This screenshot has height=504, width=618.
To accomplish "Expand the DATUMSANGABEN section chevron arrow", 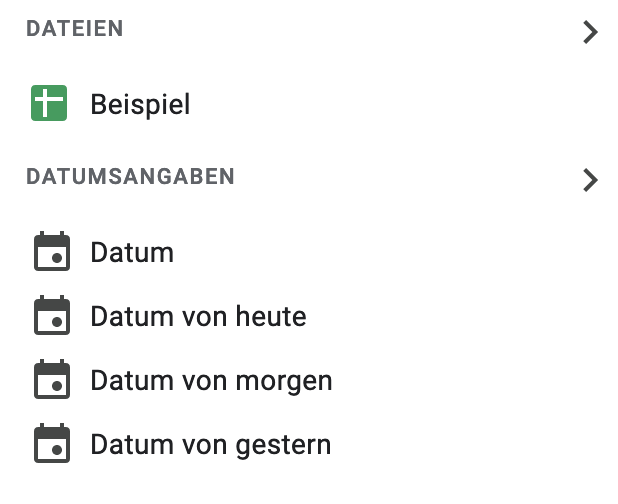I will point(590,180).
